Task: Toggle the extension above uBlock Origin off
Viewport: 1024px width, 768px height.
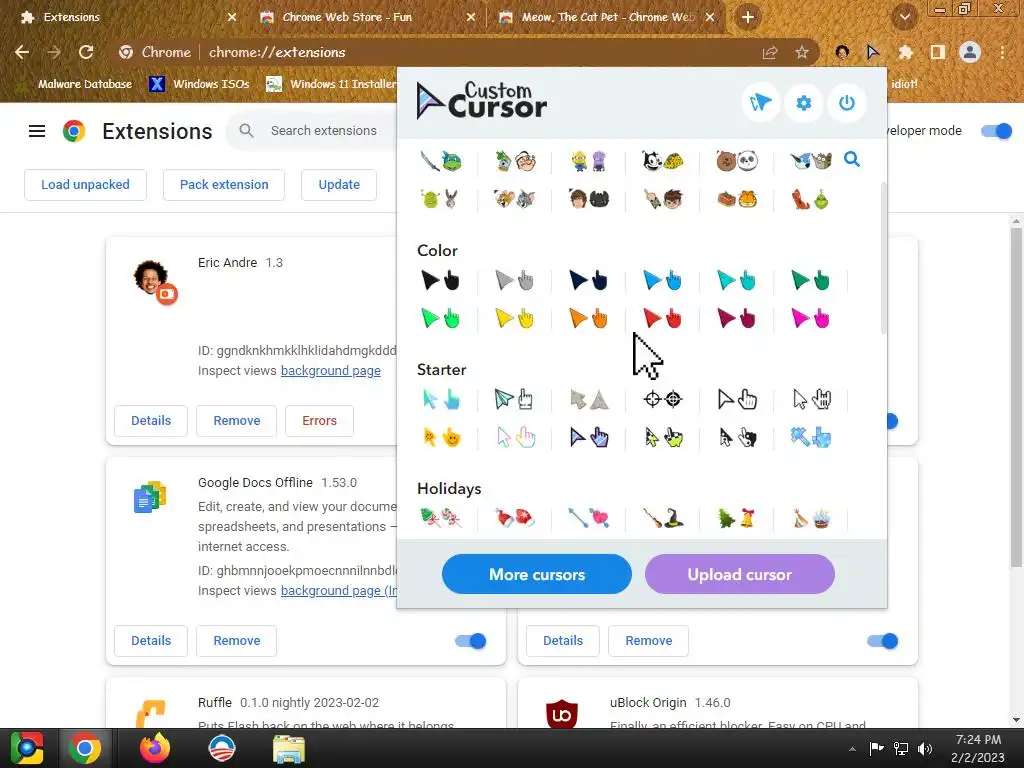Action: [x=883, y=641]
